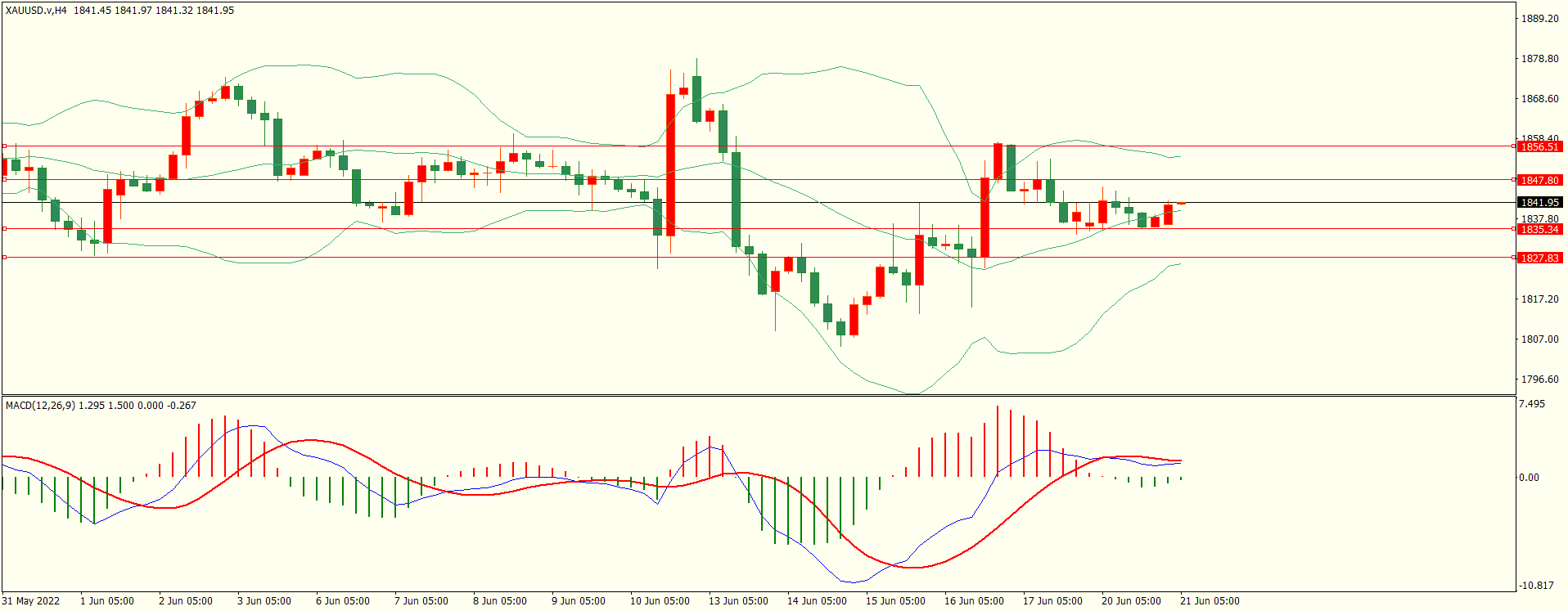The height and width of the screenshot is (611, 1568).
Task: Click the 6 Jun 05:00 time label
Action: click(x=343, y=601)
